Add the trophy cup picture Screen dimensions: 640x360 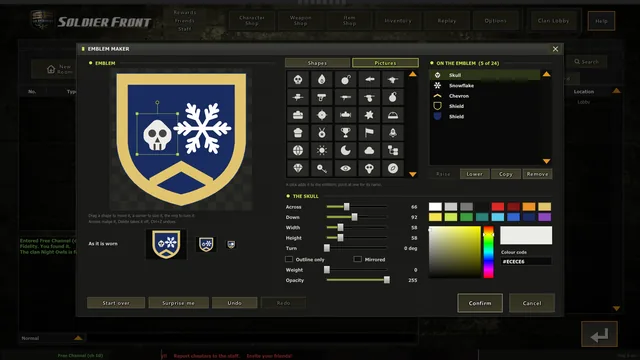pos(345,133)
